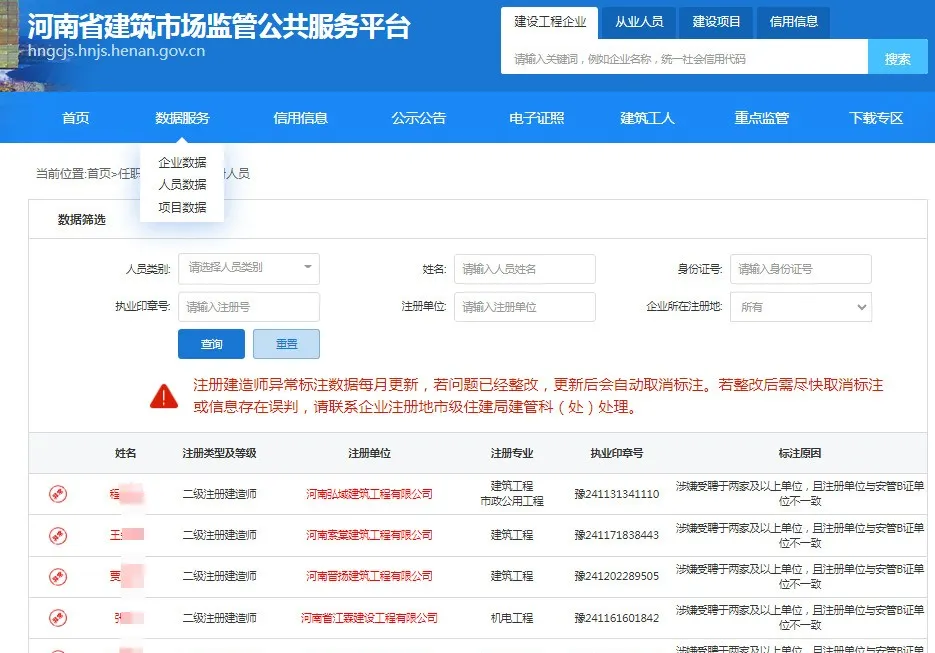Select 企业数据 from the submenu
This screenshot has width=935, height=653.
(182, 162)
